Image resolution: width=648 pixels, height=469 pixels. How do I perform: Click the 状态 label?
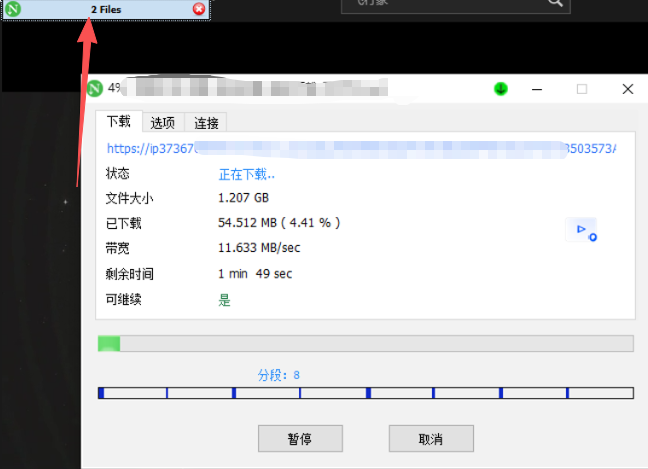tap(118, 173)
